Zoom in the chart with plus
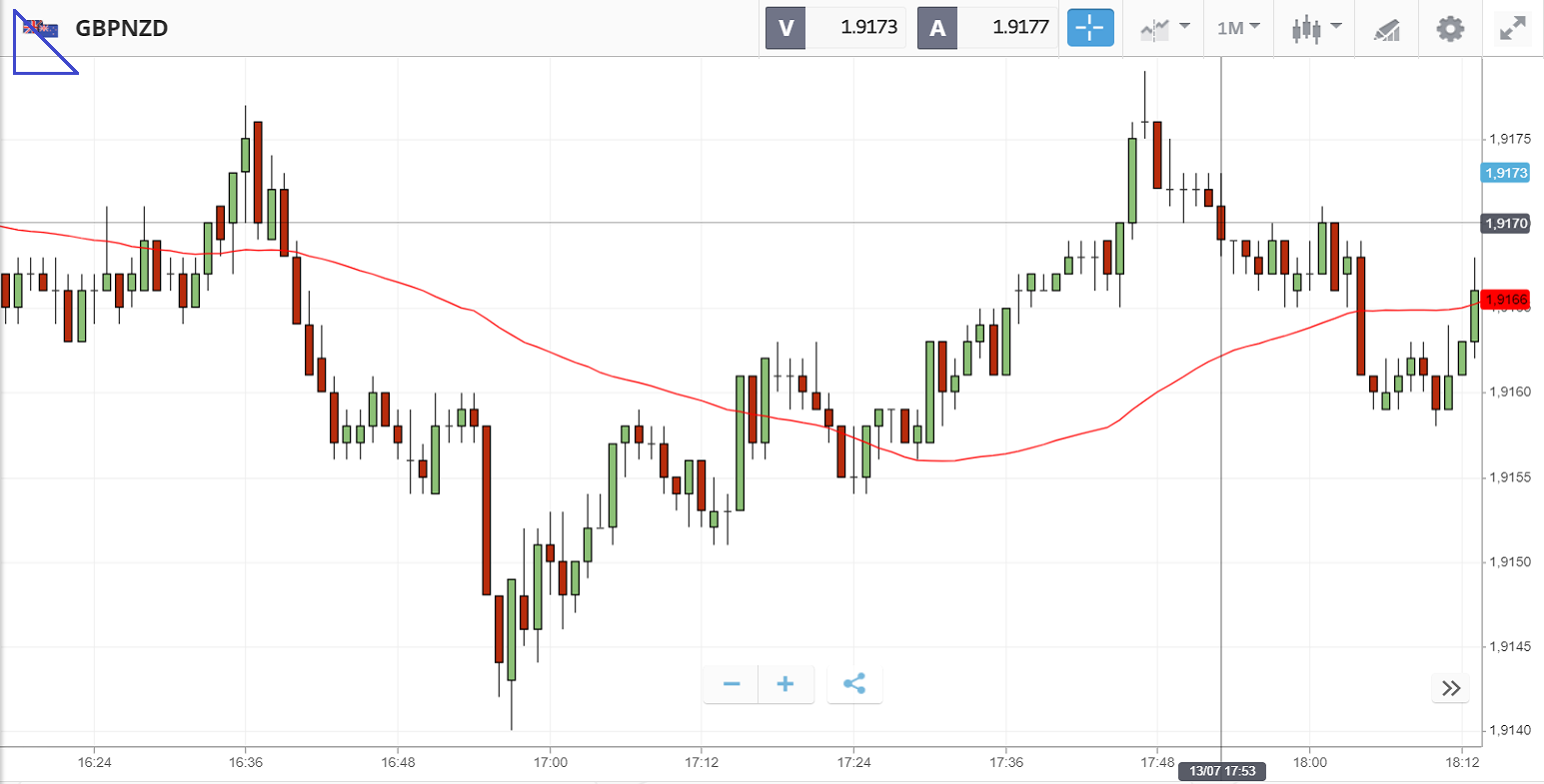The height and width of the screenshot is (784, 1544). 785,684
